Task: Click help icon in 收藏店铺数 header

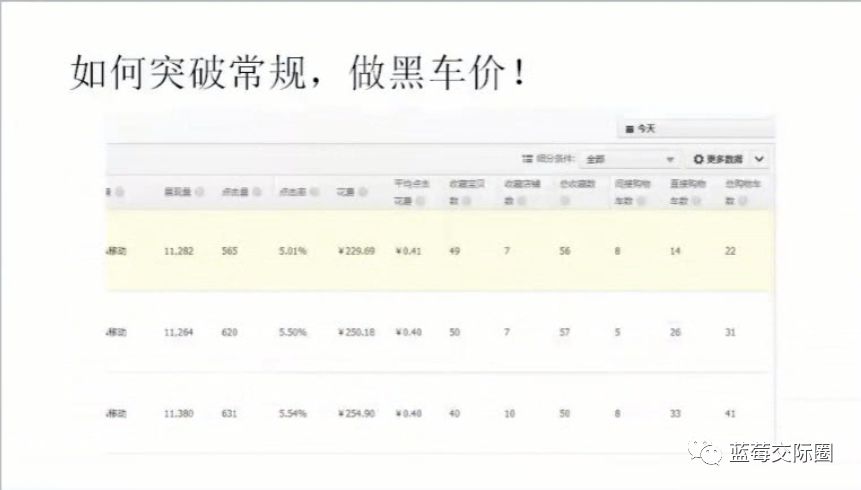Action: [521, 201]
